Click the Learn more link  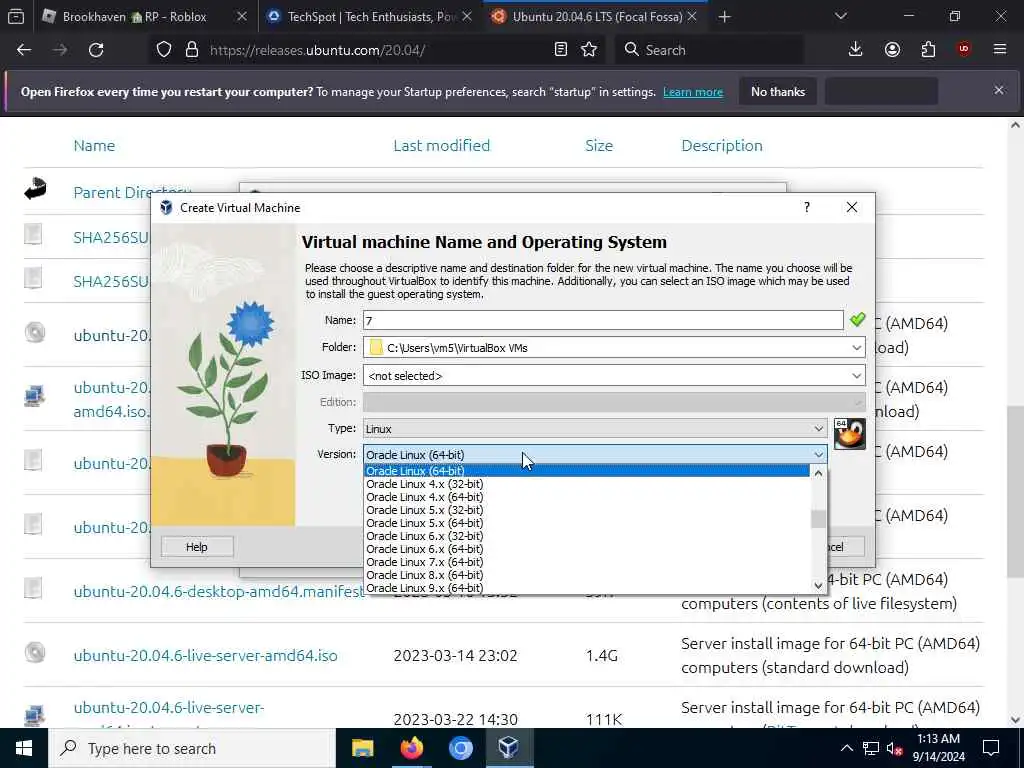[693, 92]
